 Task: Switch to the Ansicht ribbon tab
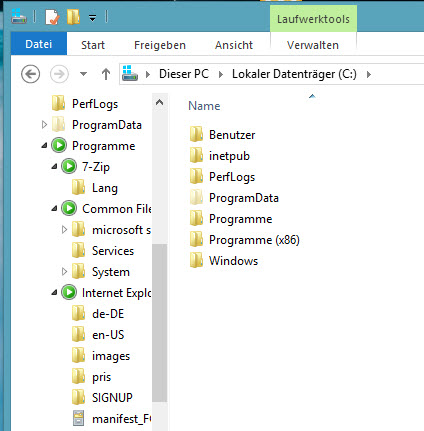tap(234, 45)
